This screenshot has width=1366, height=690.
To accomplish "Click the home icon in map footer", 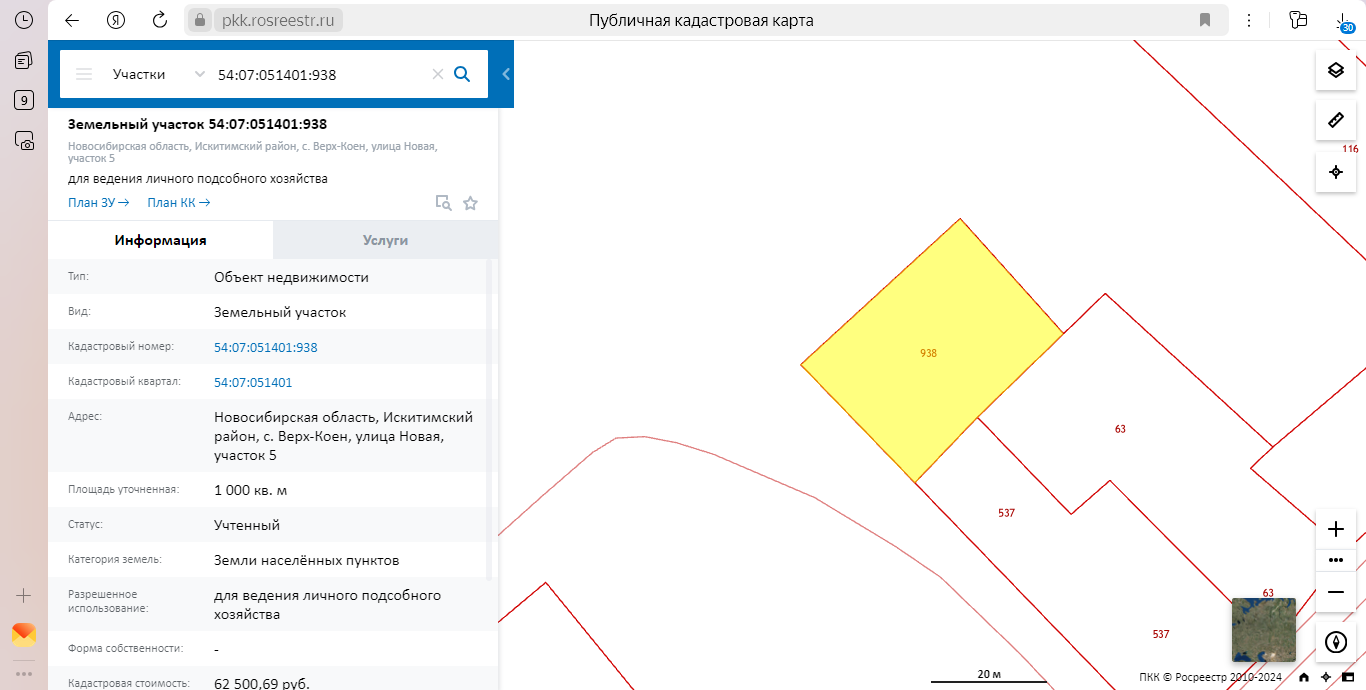I will [1304, 677].
